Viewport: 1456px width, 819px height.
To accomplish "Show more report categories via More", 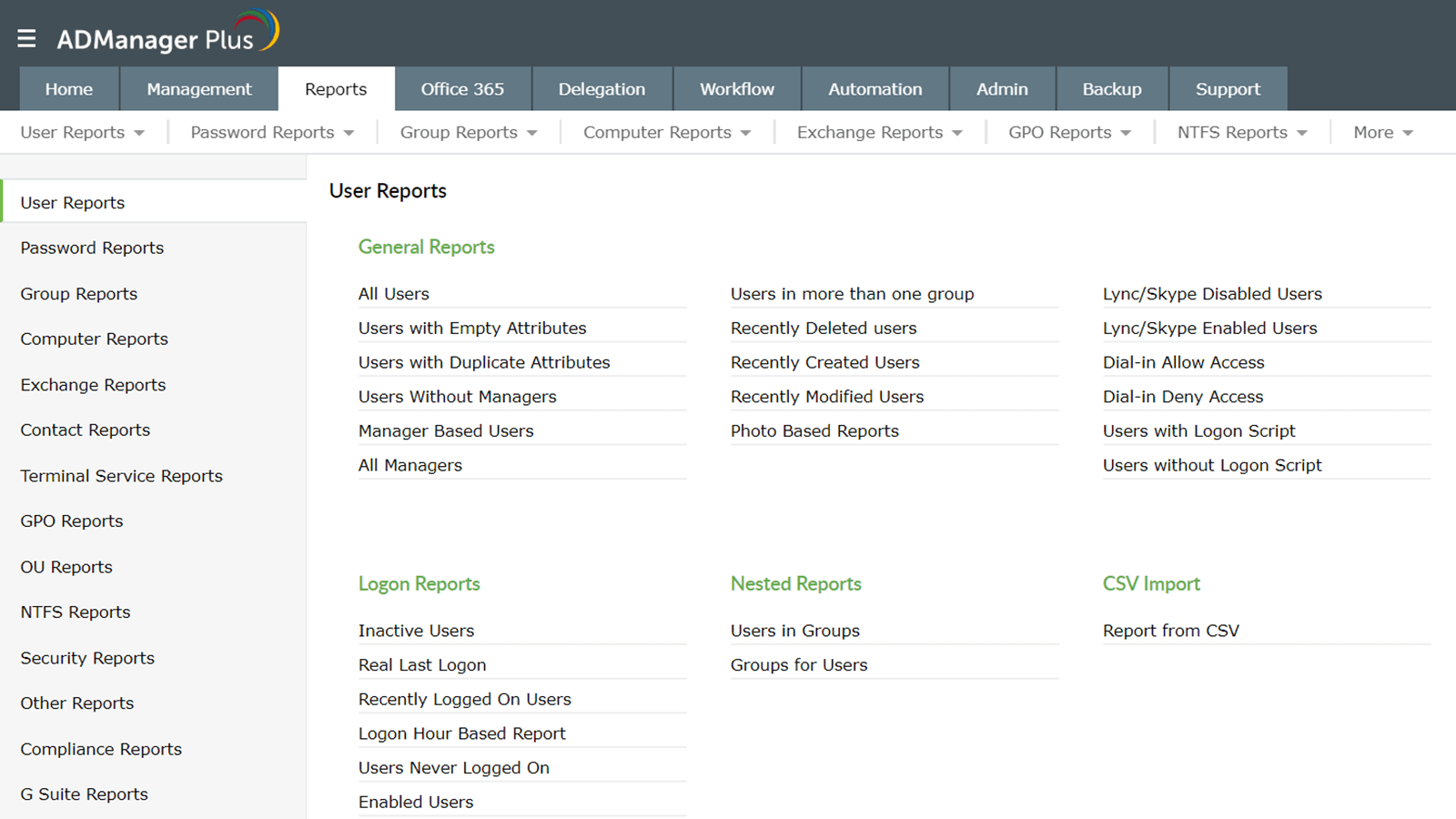I will pos(1383,133).
